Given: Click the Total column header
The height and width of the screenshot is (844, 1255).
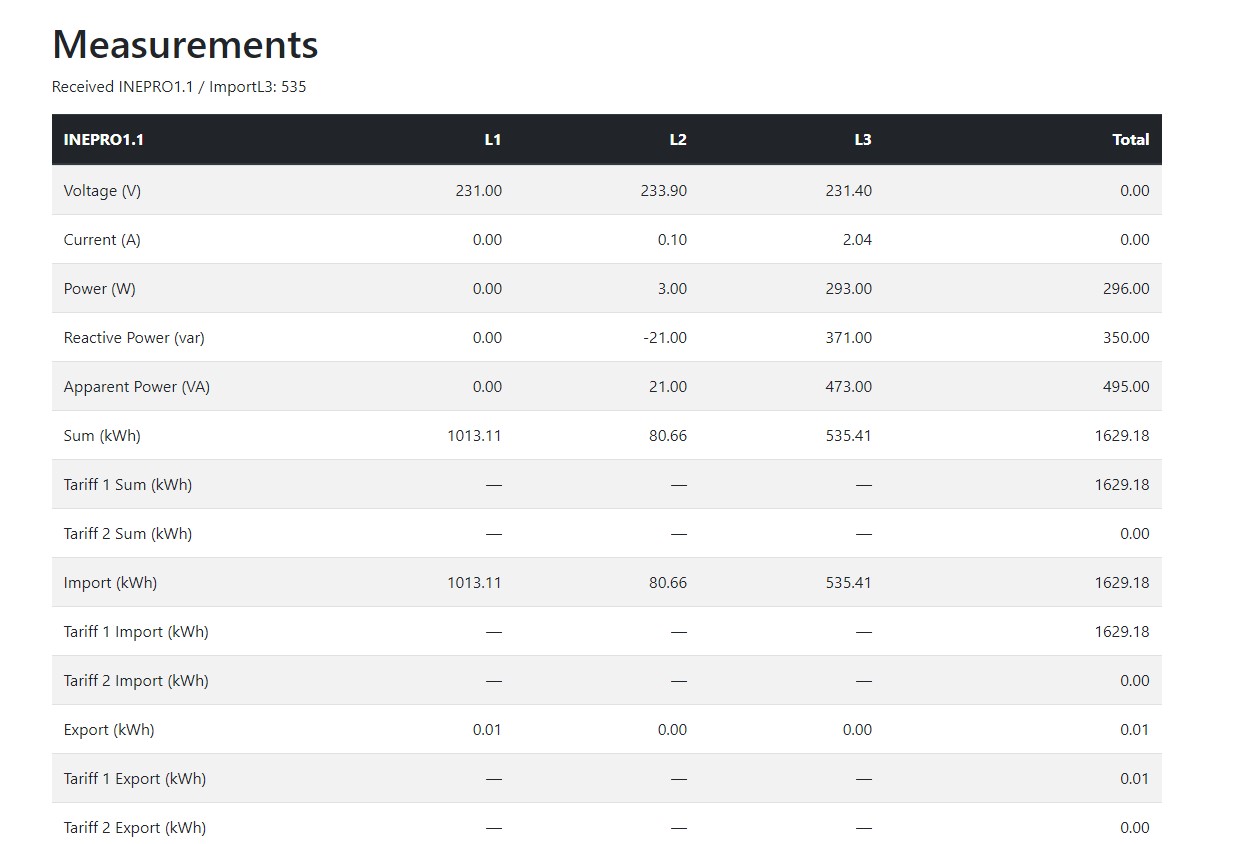Looking at the screenshot, I should [1130, 140].
